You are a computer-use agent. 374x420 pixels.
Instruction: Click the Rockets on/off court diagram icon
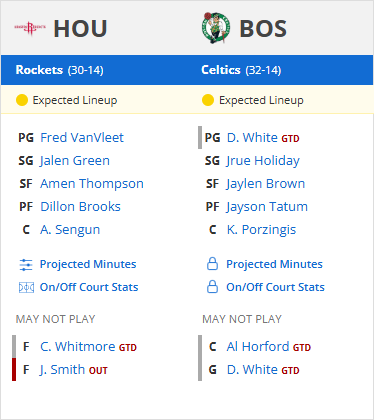click(26, 287)
